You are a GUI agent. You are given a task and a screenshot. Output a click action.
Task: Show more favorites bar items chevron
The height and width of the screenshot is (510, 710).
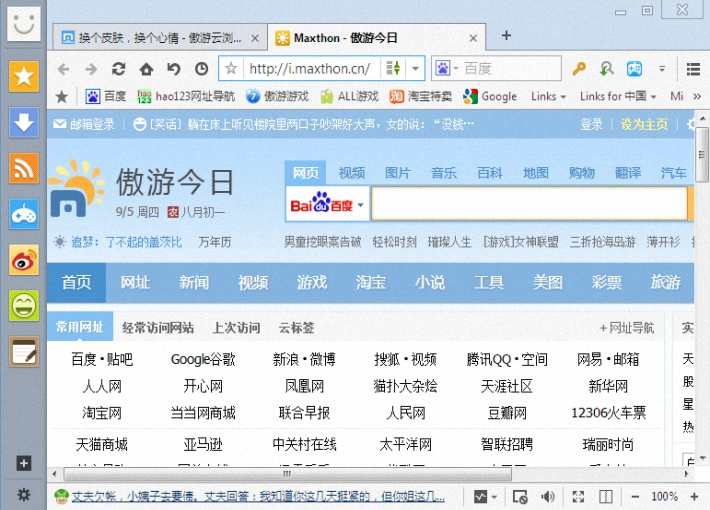click(x=697, y=96)
